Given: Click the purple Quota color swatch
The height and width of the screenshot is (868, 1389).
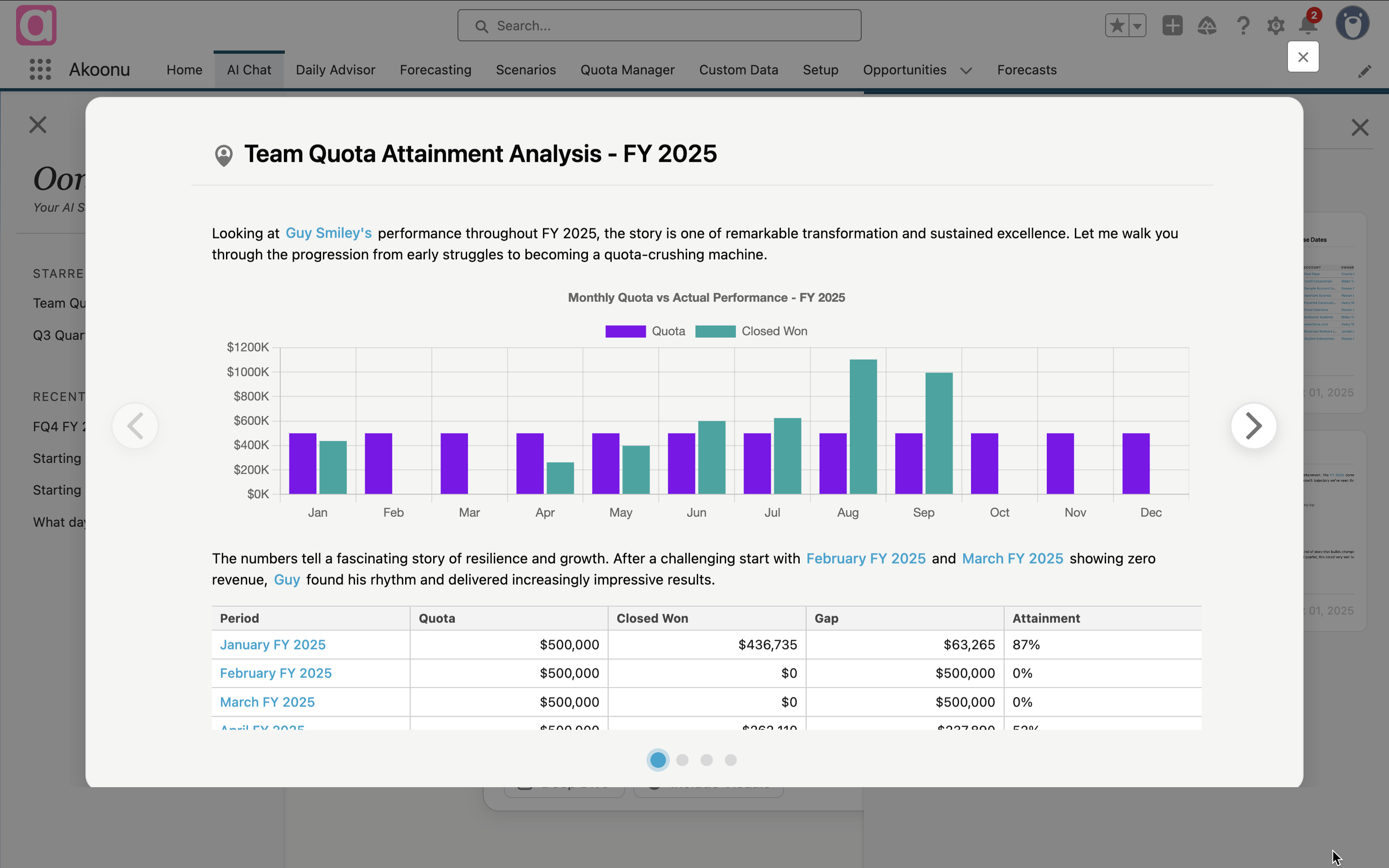Looking at the screenshot, I should point(625,331).
